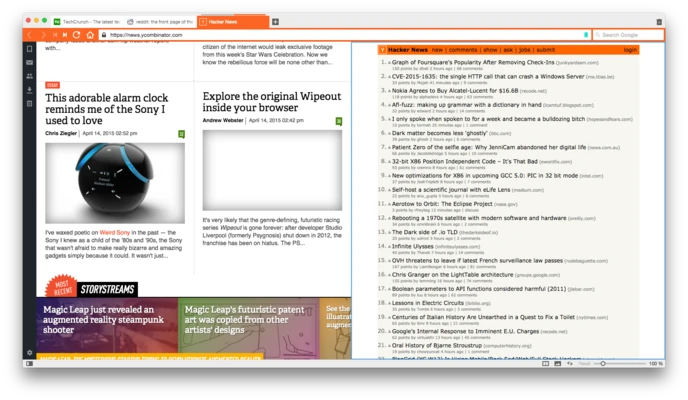Screen dimensions: 688x400
Task: Click the bookmark icon in address bar
Action: [586, 35]
